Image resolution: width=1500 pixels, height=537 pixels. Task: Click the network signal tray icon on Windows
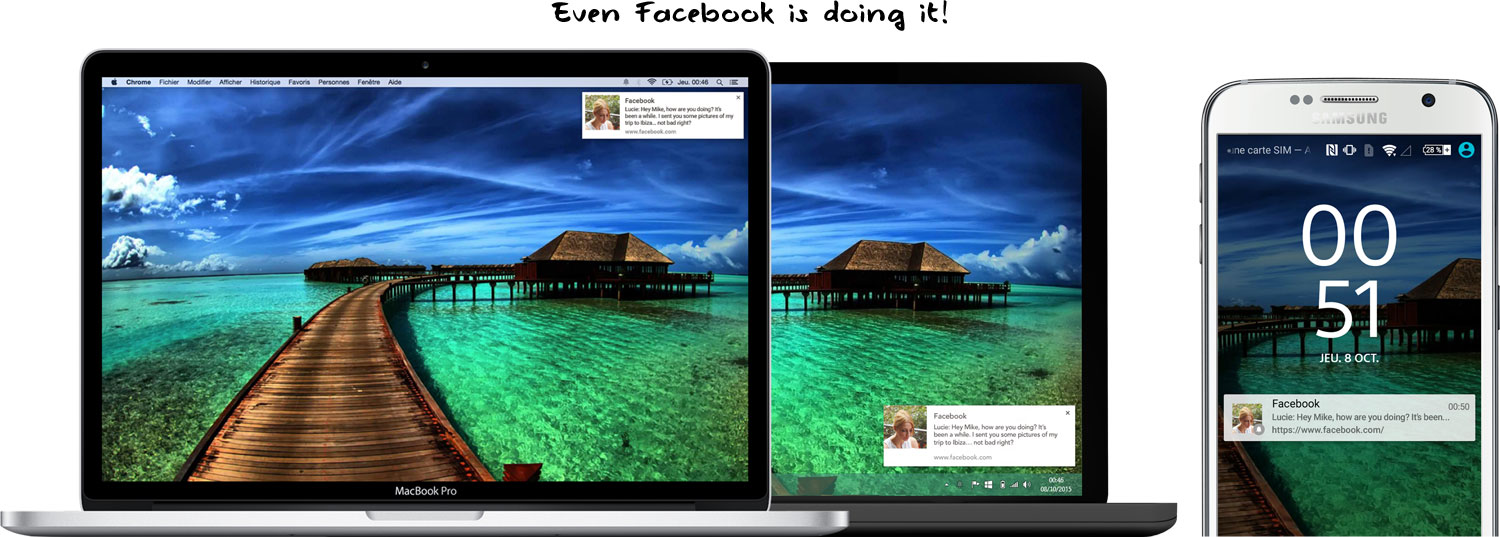click(1014, 485)
